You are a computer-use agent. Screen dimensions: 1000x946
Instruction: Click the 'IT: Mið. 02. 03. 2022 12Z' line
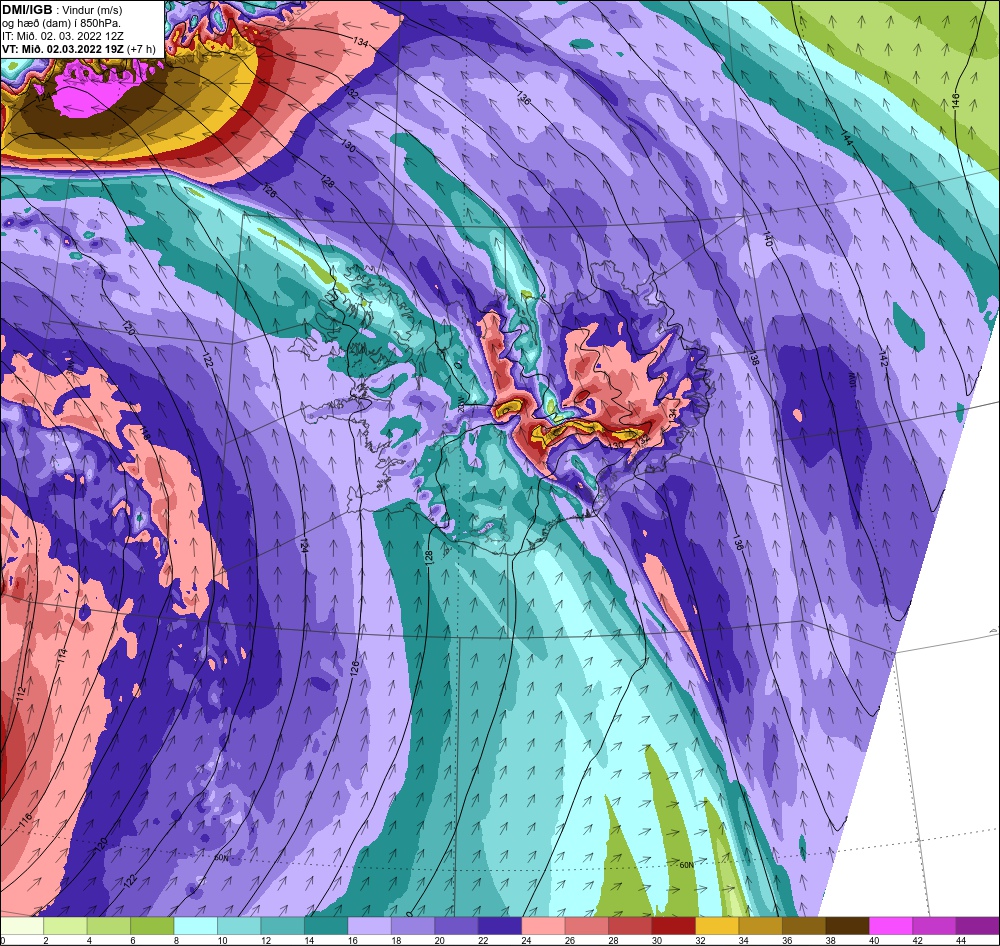[x=61, y=36]
